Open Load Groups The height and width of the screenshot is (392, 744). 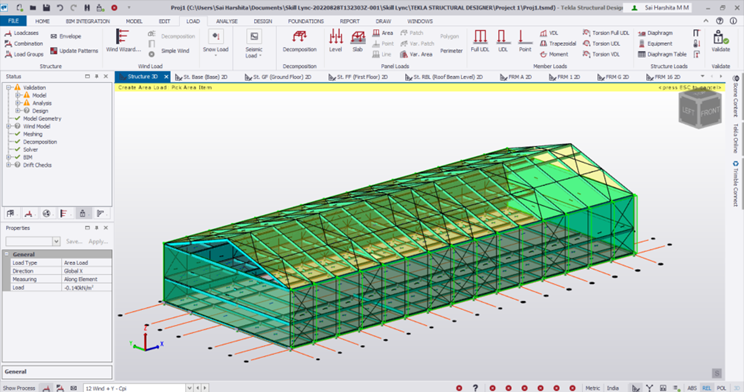24,54
